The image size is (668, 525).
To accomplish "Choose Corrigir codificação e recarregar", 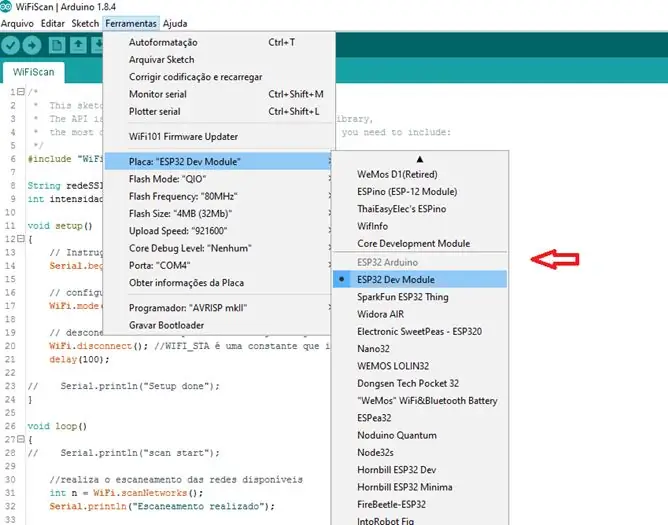I will (x=218, y=77).
